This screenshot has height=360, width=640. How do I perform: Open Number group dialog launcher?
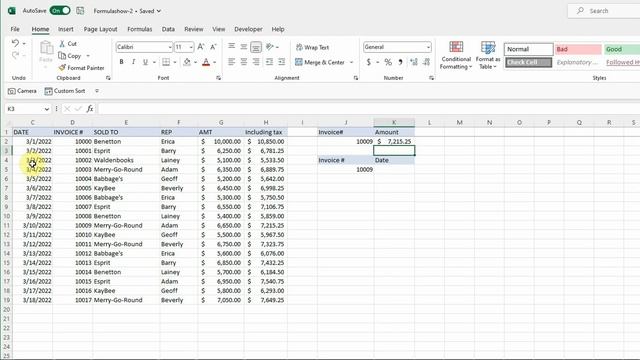point(431,78)
